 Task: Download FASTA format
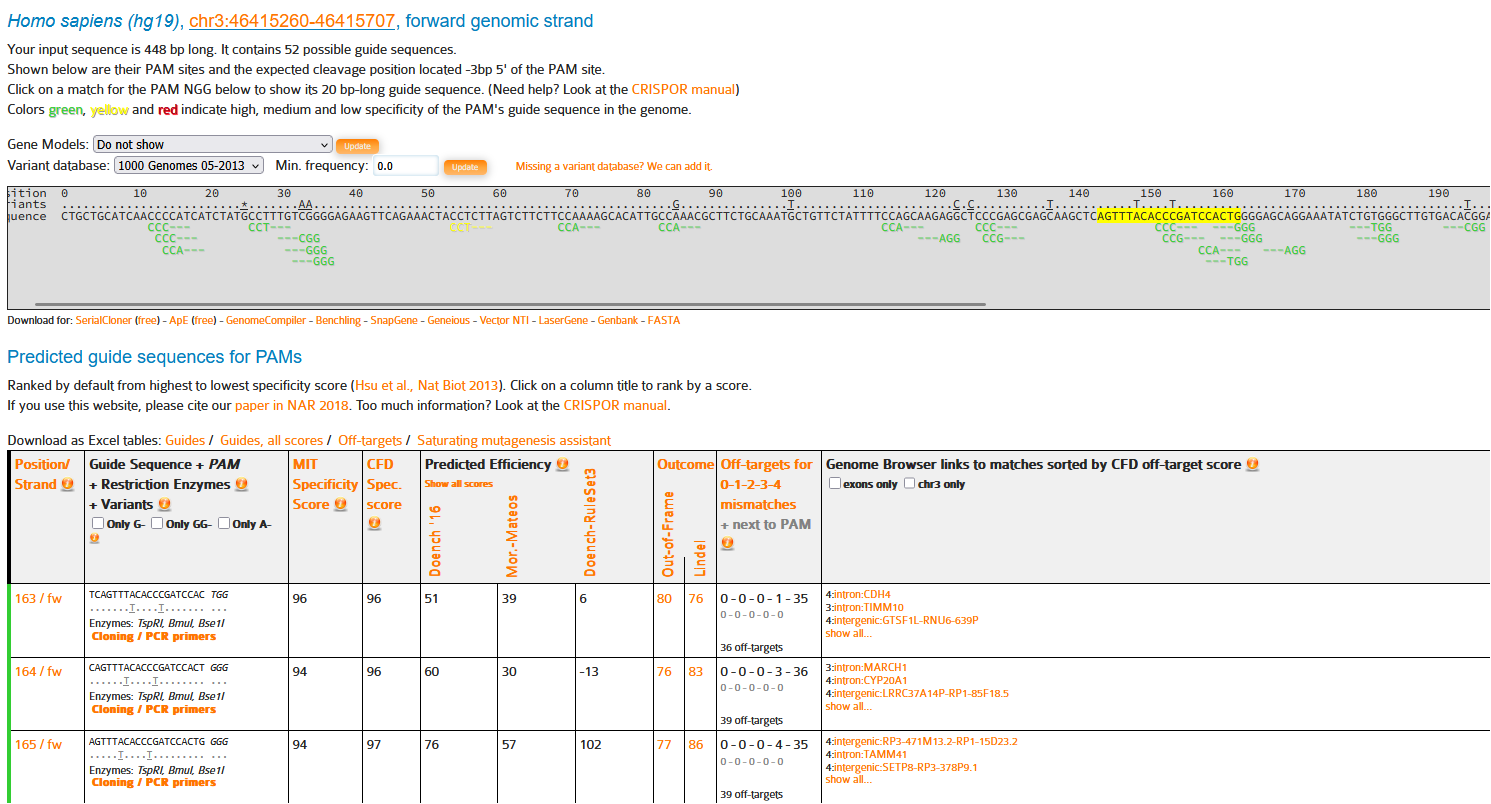[664, 320]
